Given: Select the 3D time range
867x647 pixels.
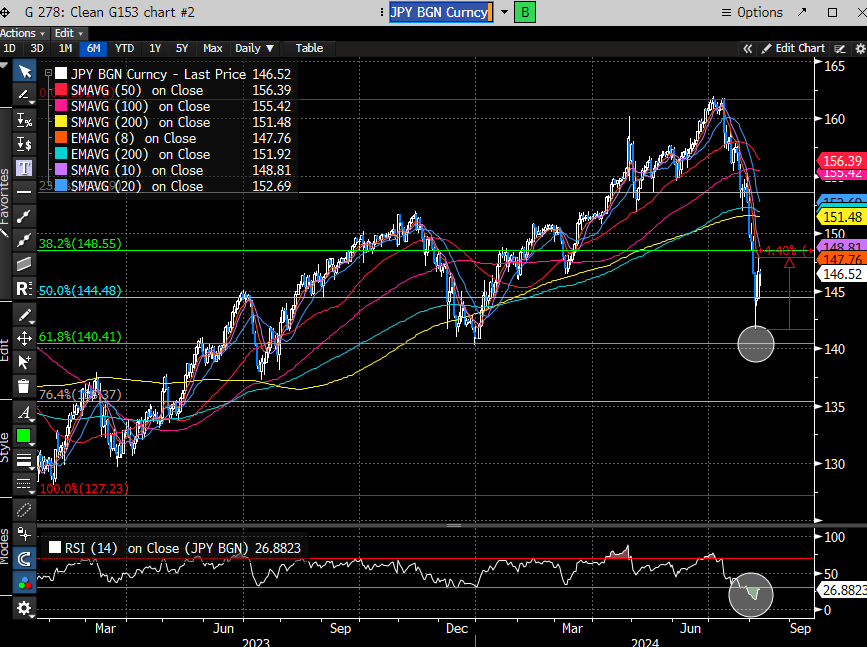Looking at the screenshot, I should [36, 48].
